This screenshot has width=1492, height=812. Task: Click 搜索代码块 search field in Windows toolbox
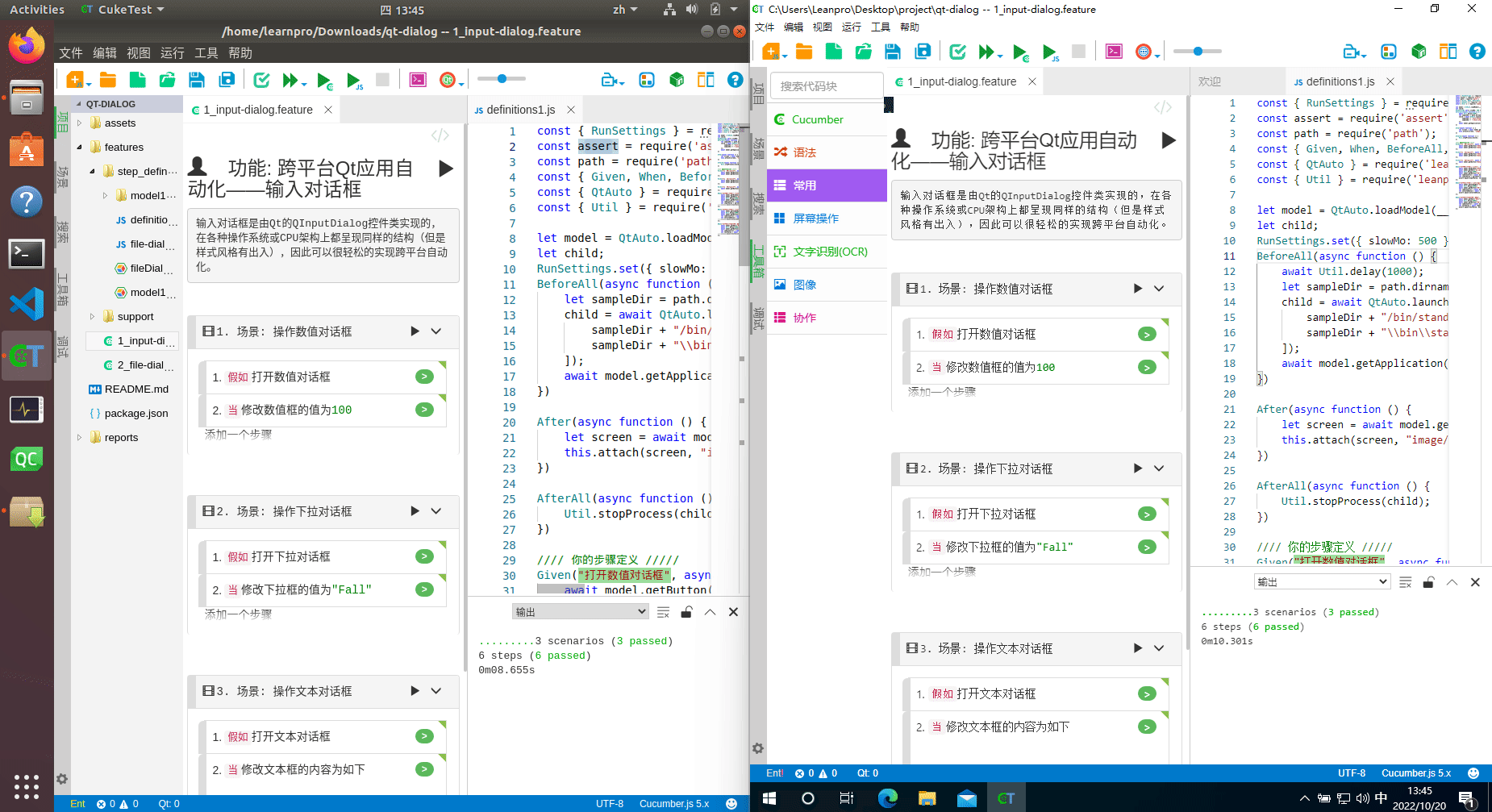(x=827, y=86)
